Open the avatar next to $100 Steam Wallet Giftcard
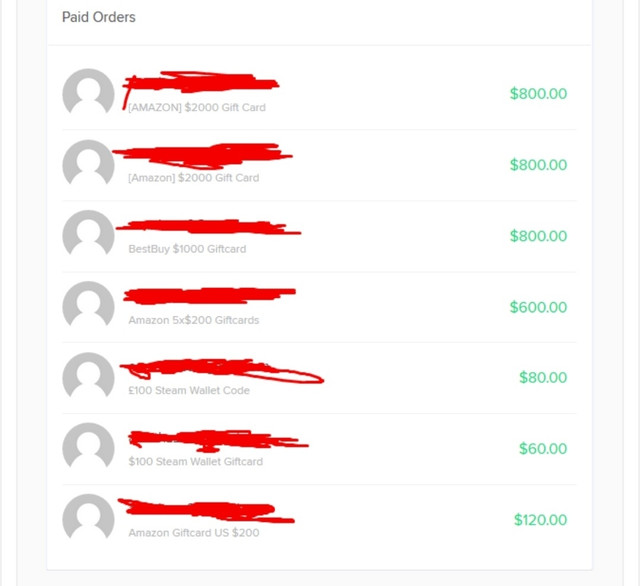 (x=88, y=446)
